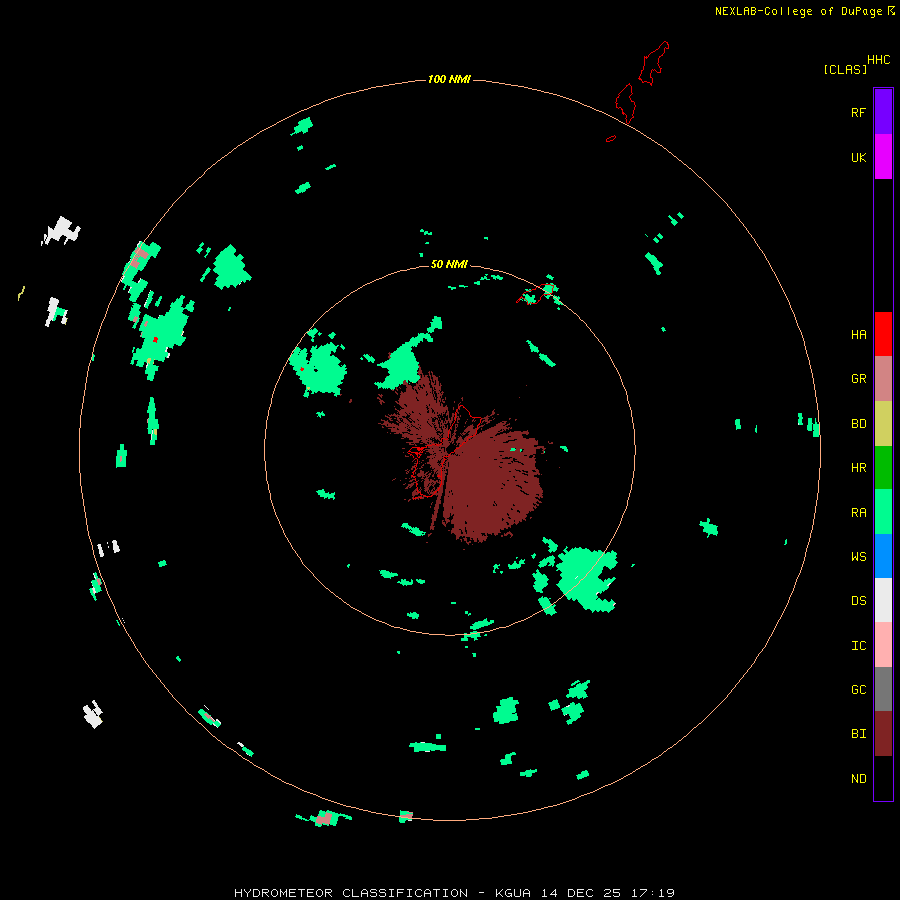The width and height of the screenshot is (900, 900).
Task: Click the HA legend label
Action: [858, 335]
